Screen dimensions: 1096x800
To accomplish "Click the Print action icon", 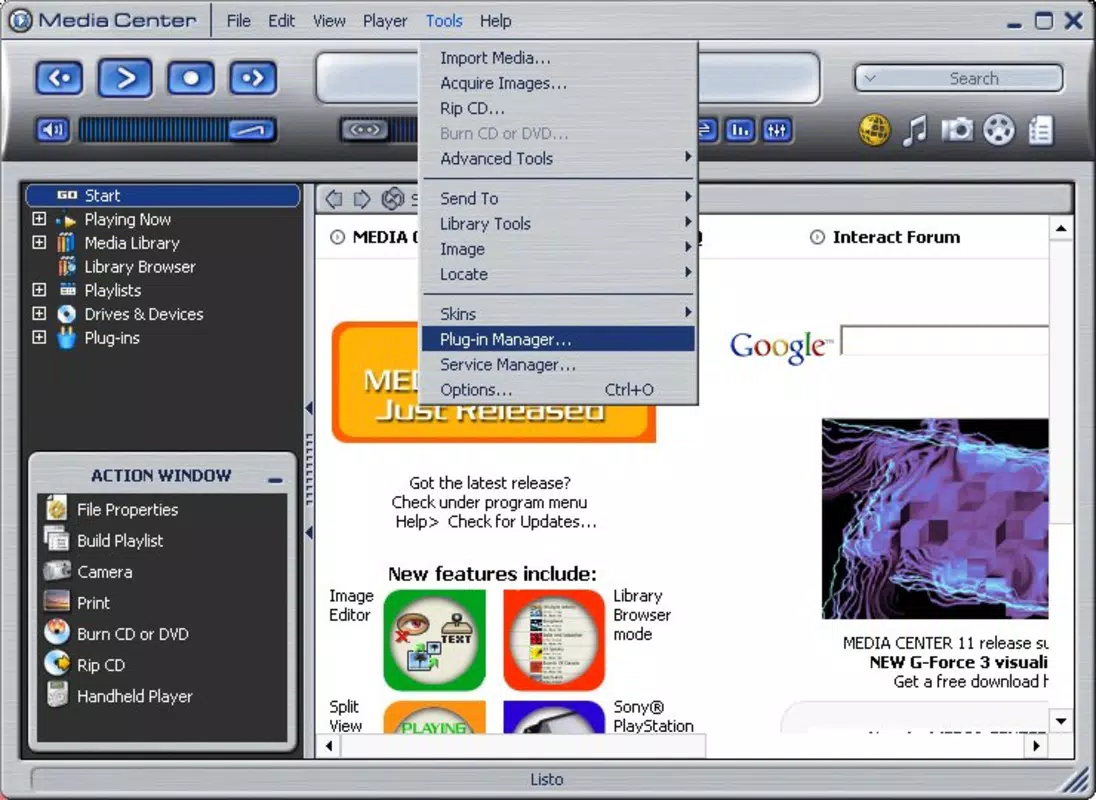I will point(57,602).
